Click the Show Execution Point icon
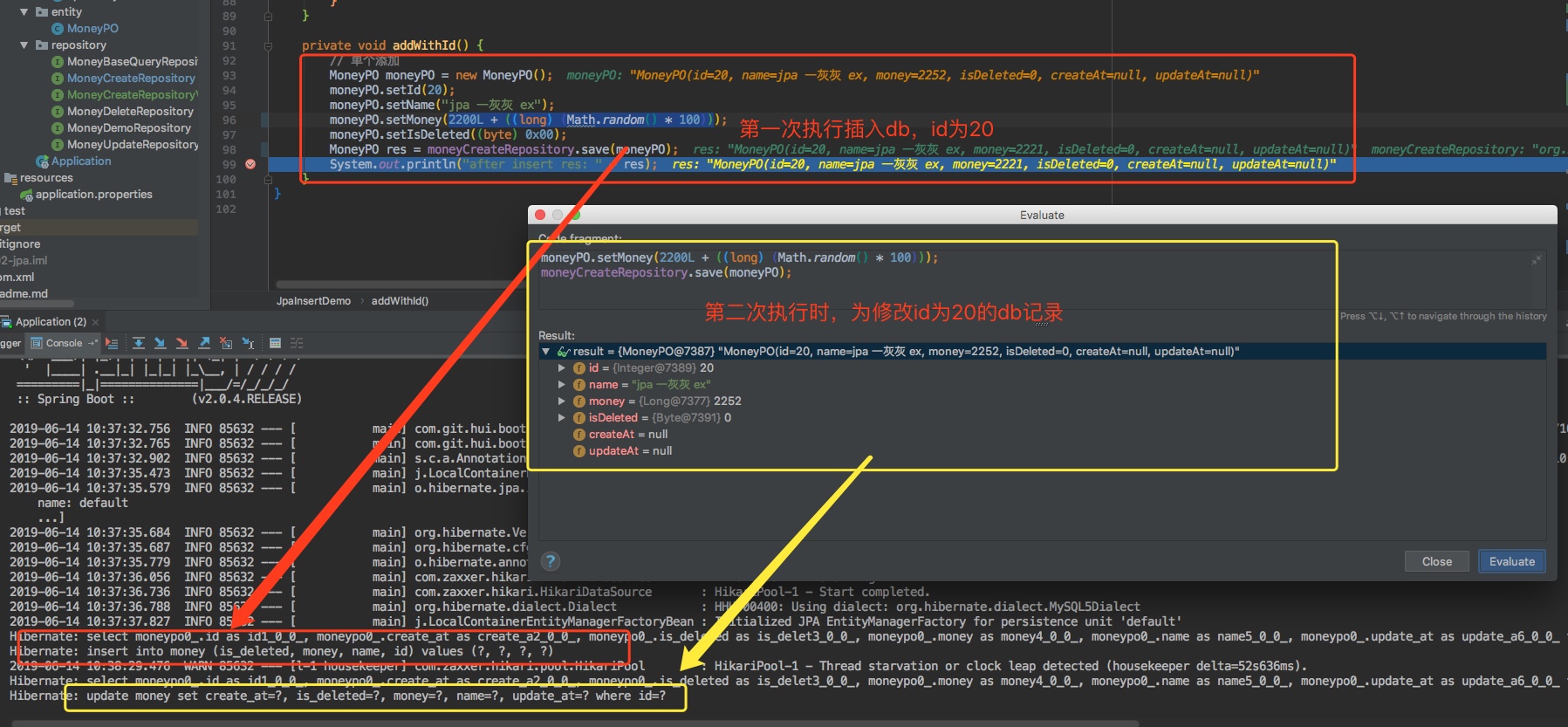 pyautogui.click(x=112, y=343)
